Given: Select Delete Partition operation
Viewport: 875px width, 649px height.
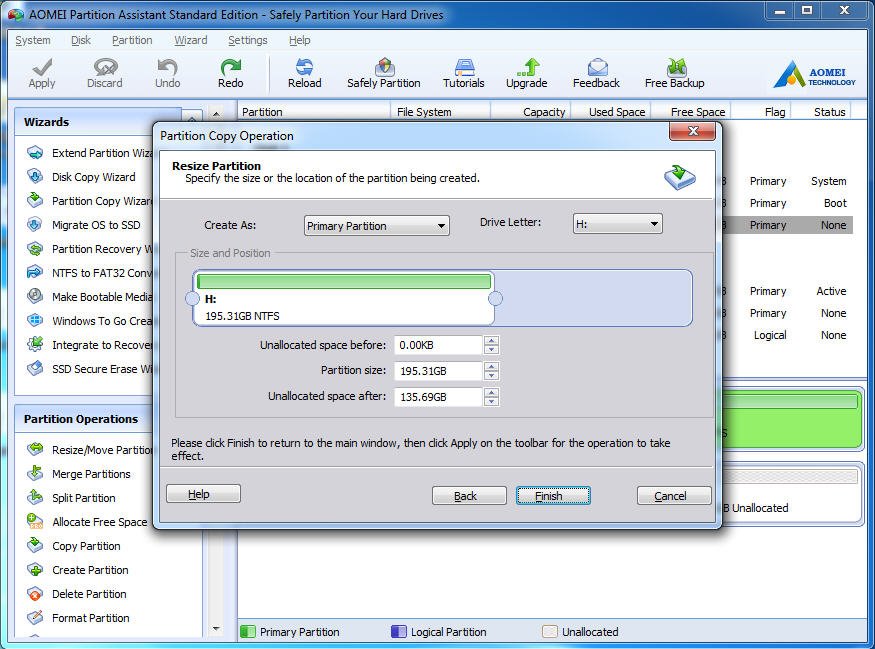Looking at the screenshot, I should [76, 594].
